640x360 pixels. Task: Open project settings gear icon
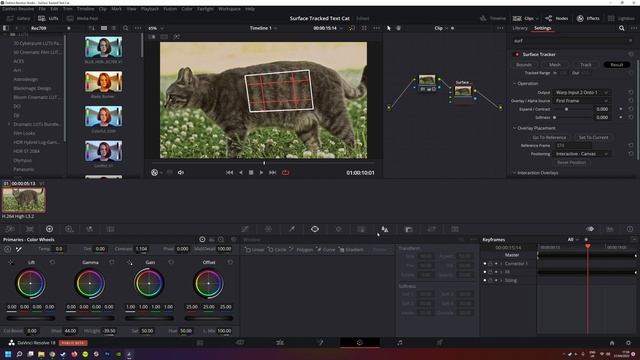(629, 342)
